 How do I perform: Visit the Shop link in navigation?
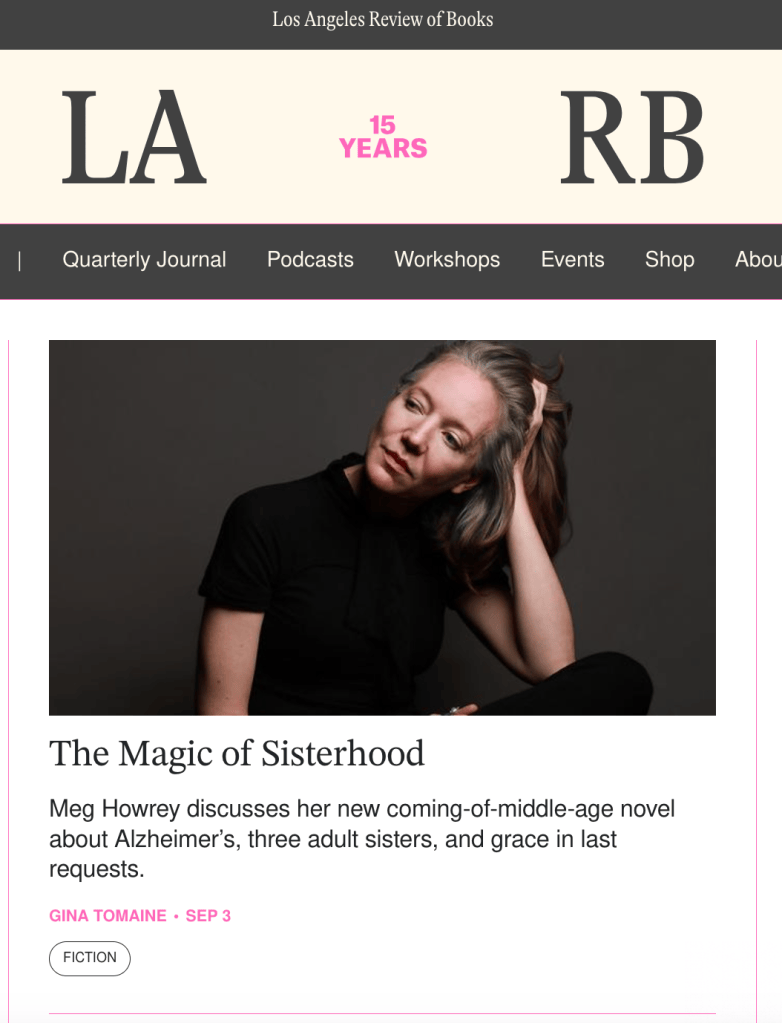pyautogui.click(x=670, y=260)
